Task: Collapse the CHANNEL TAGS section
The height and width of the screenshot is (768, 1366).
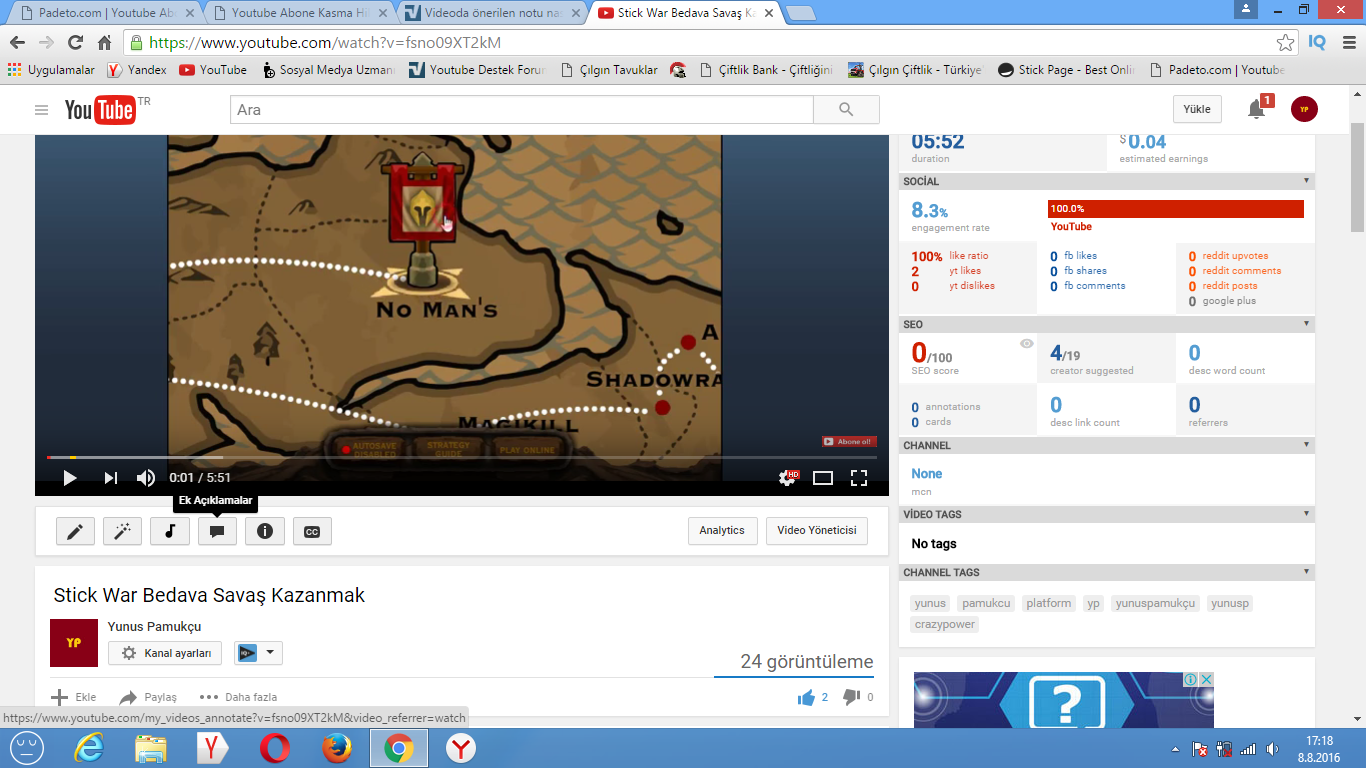Action: pos(1306,572)
